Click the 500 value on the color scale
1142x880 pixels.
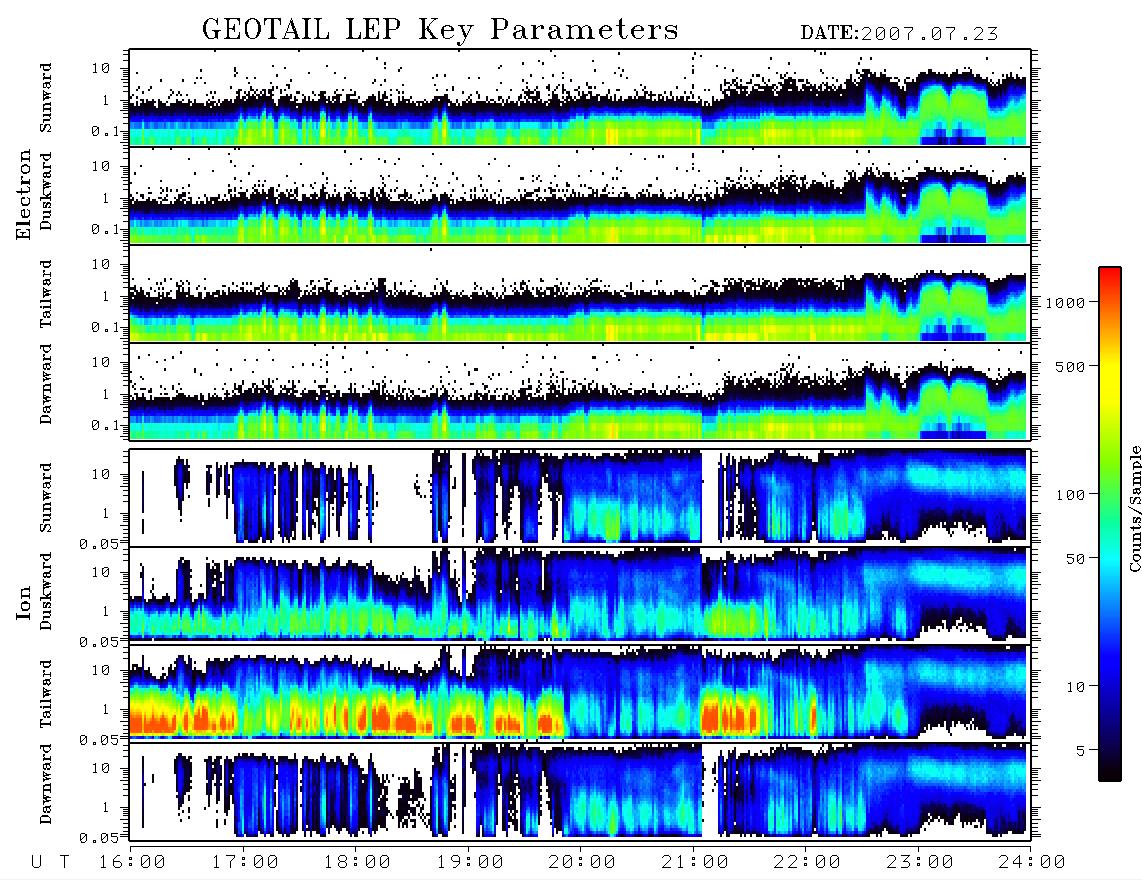coord(1070,366)
